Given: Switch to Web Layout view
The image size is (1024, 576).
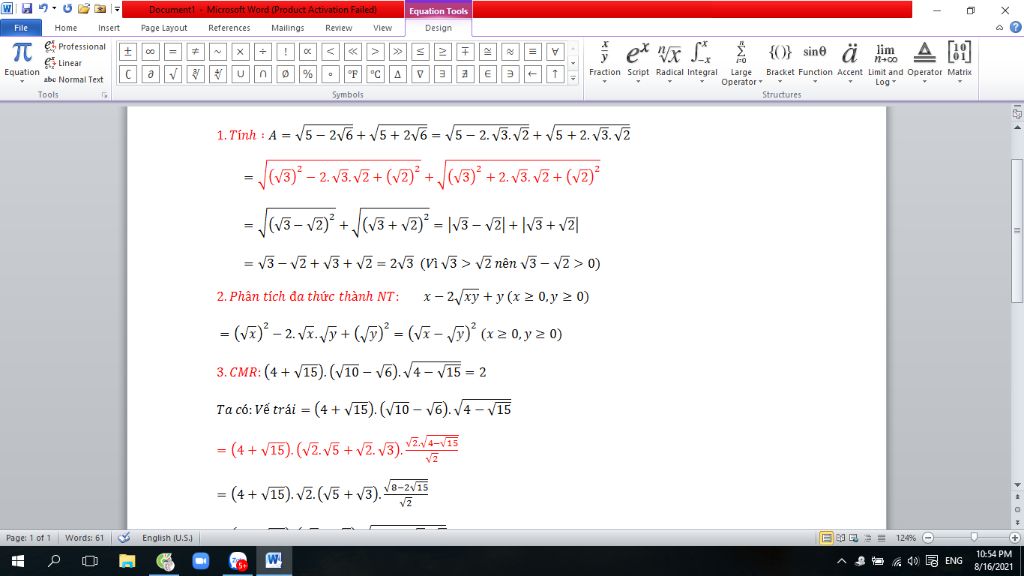Looking at the screenshot, I should [854, 538].
